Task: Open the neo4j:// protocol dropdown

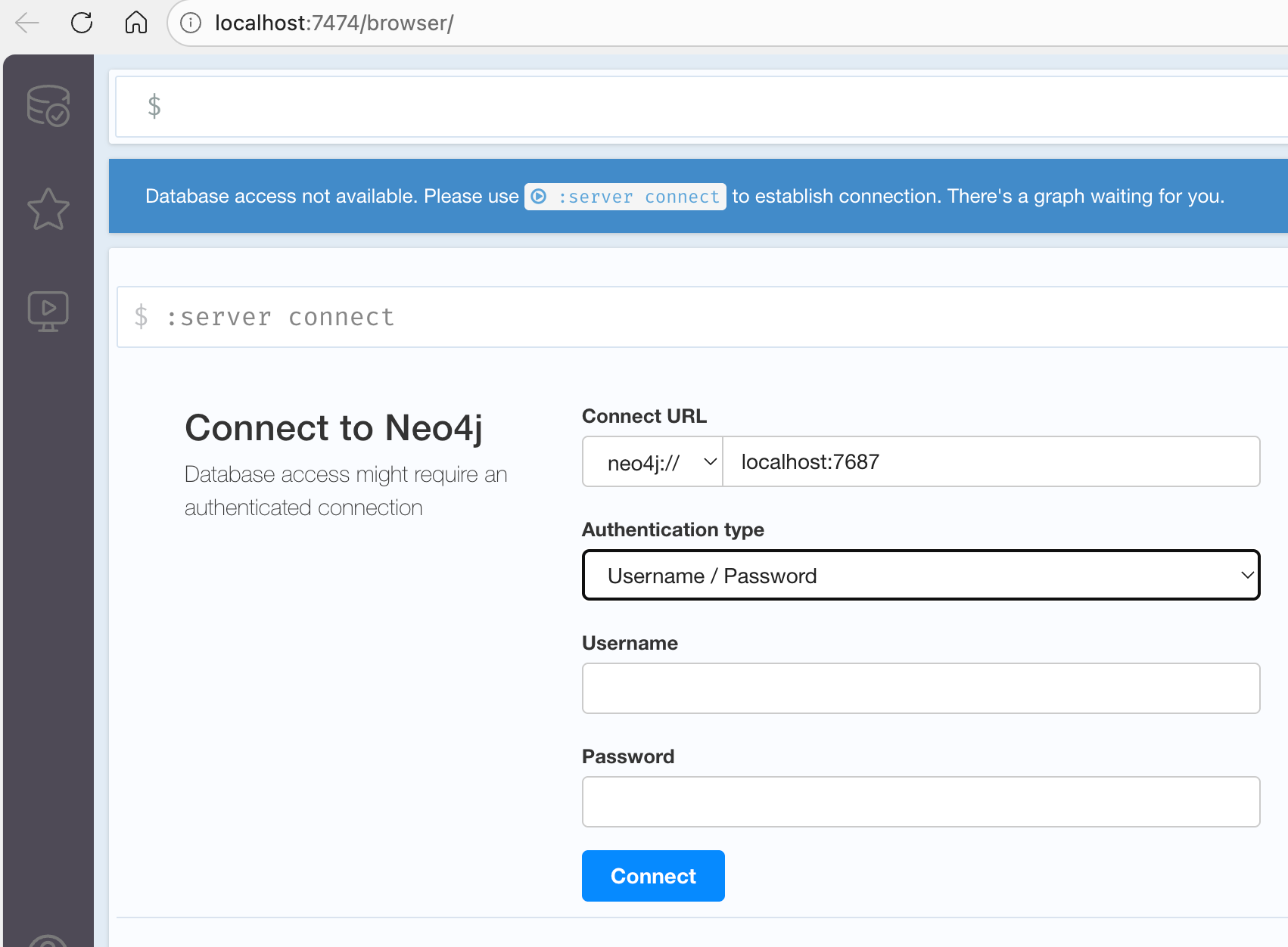Action: click(x=652, y=461)
